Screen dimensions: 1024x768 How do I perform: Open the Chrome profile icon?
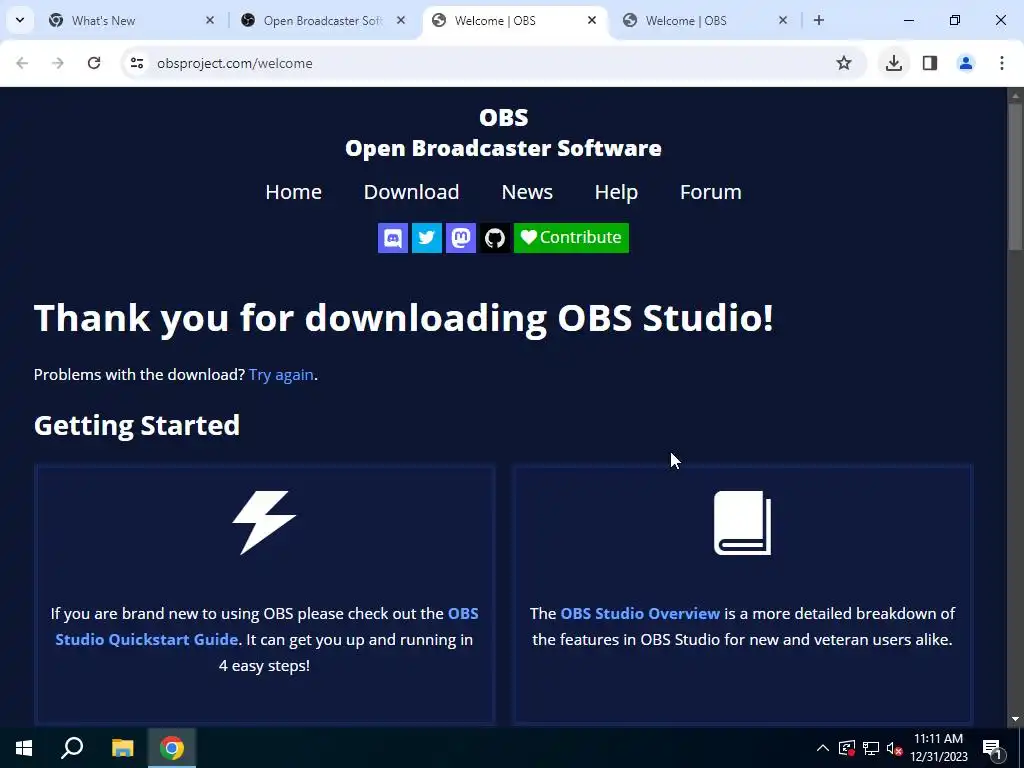(x=966, y=63)
